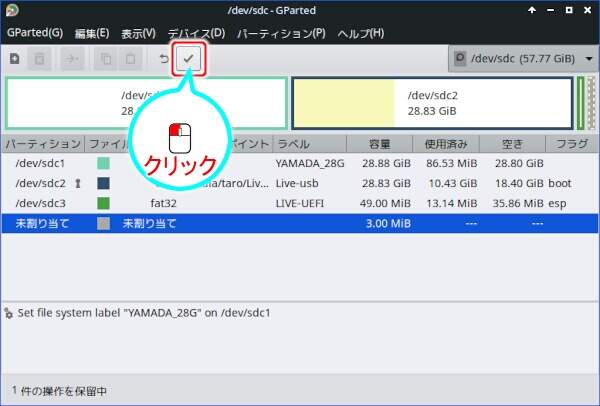The height and width of the screenshot is (406, 600).
Task: Sort by 容量 column header
Action: point(380,144)
